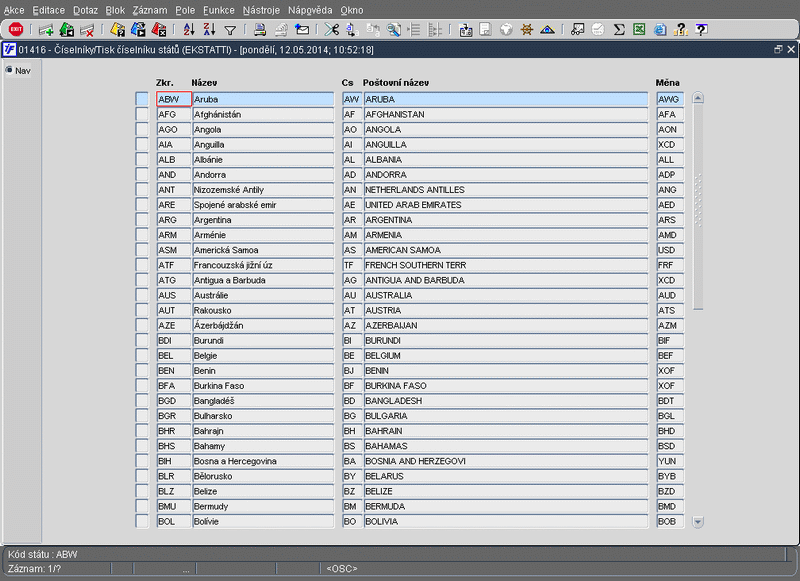Open the Pole menu
The height and width of the screenshot is (581, 800).
(185, 10)
